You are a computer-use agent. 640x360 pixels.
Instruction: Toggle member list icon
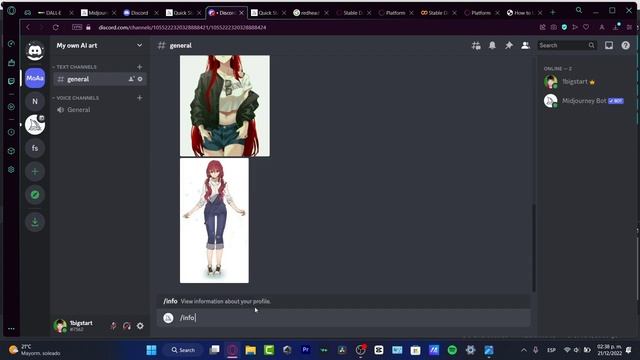tap(525, 45)
